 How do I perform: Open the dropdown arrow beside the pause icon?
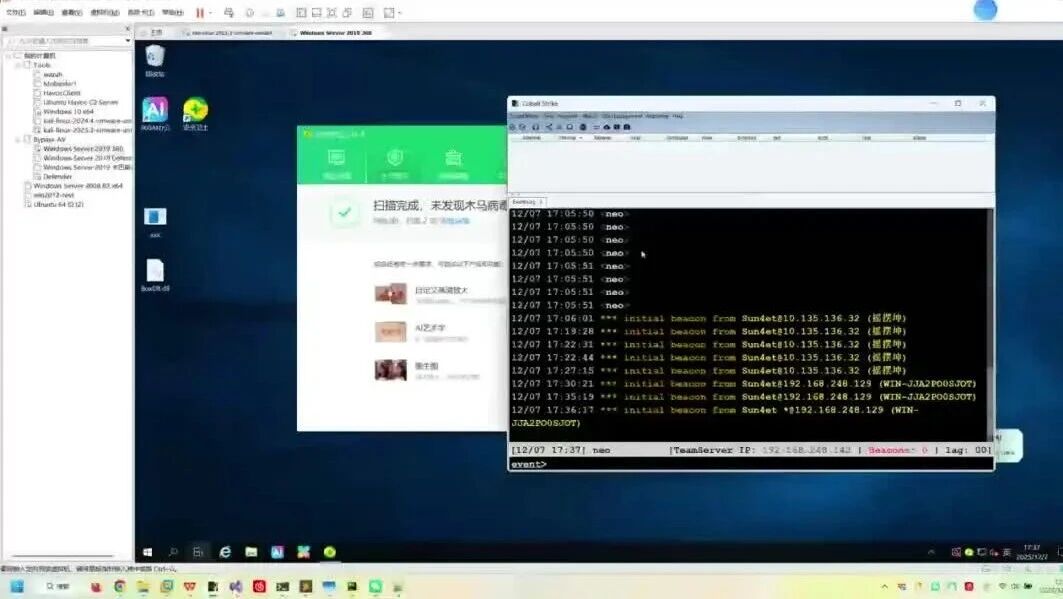(210, 12)
